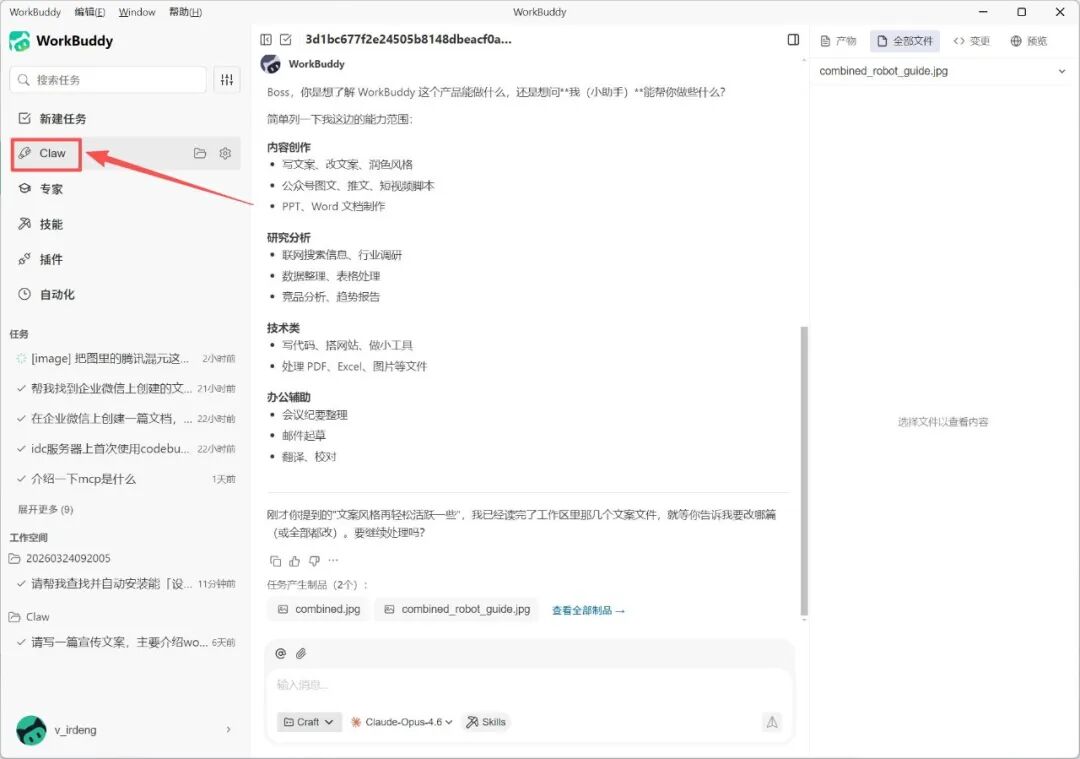Open Claw settings gear icon

[x=225, y=154]
